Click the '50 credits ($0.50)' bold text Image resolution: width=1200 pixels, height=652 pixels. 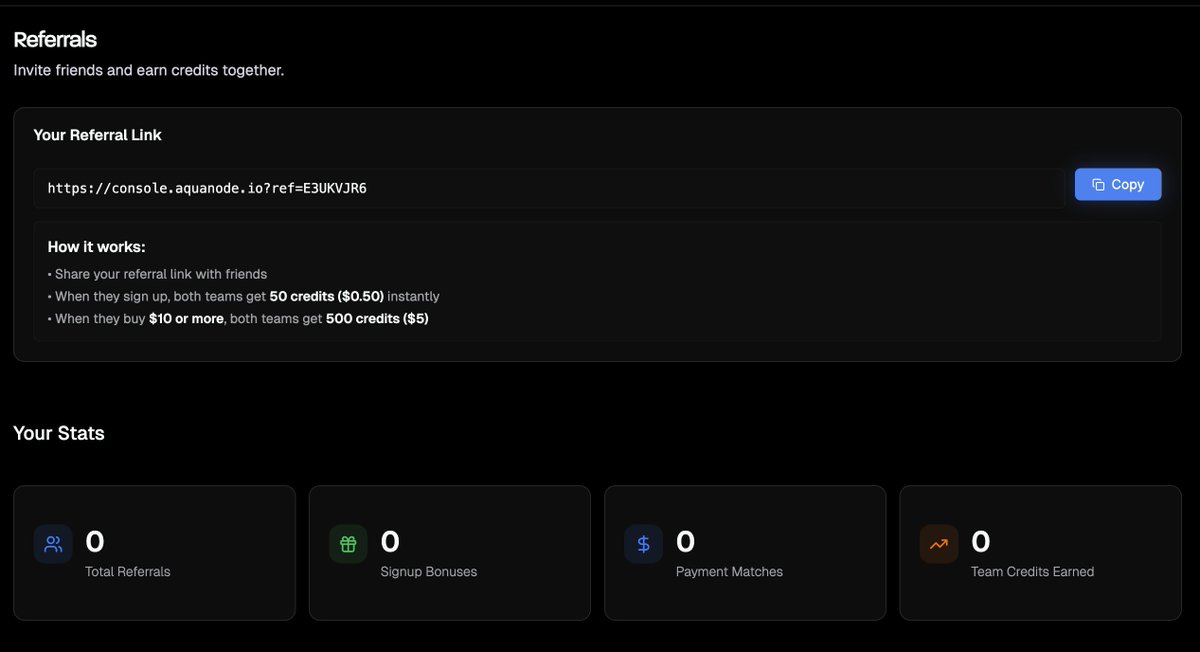[x=327, y=296]
